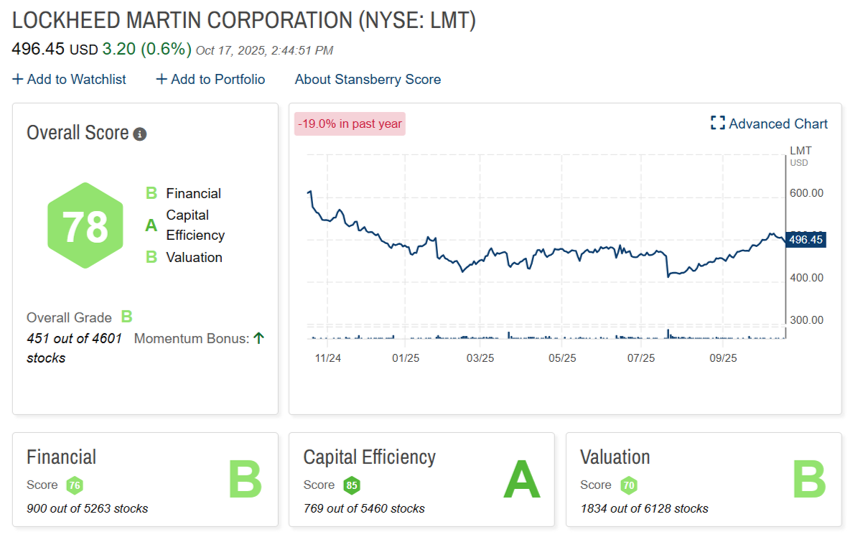Click the large A Capital Efficiency grade
850x543 pixels.
(521, 480)
